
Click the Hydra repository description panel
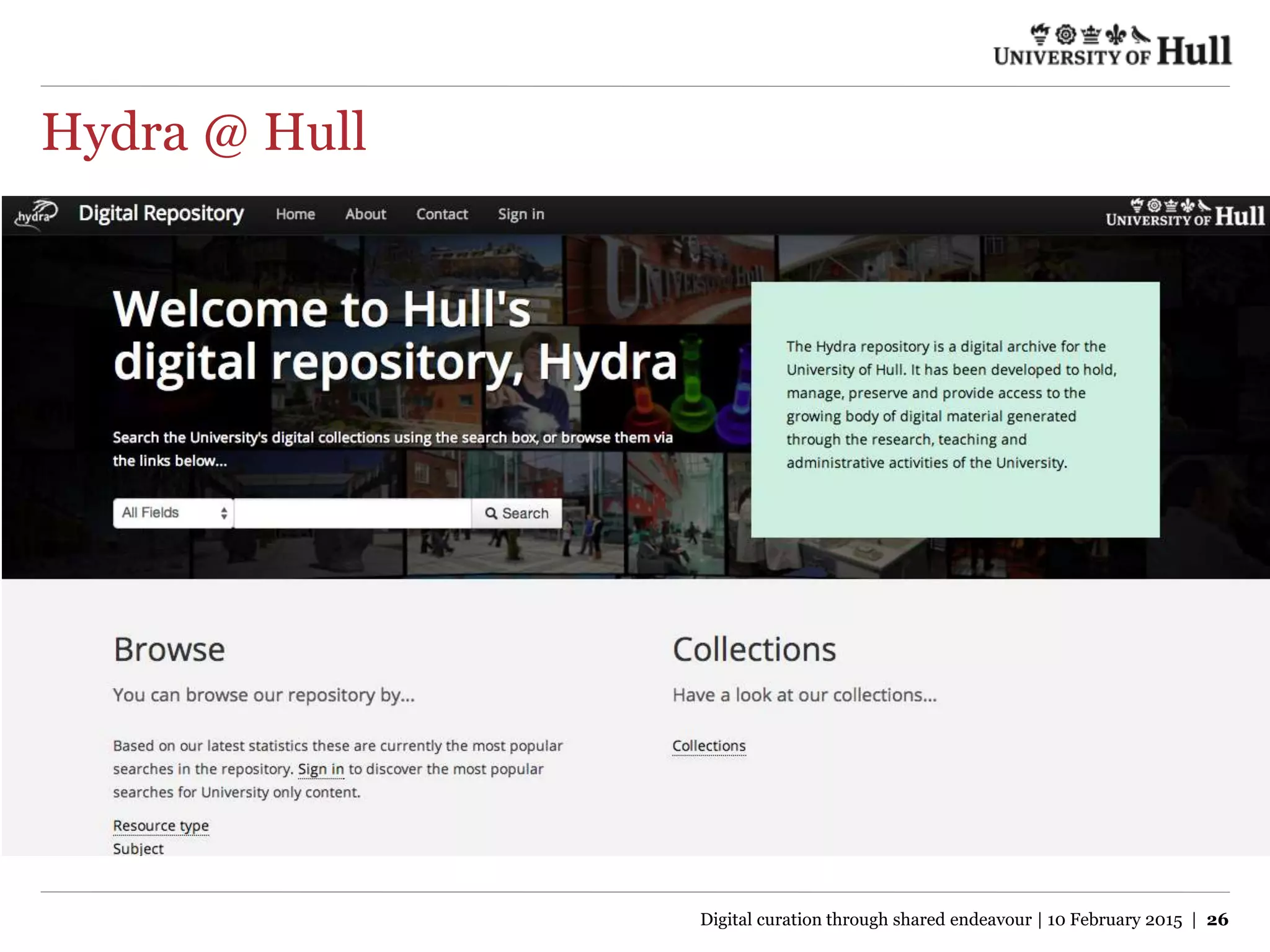click(x=955, y=410)
